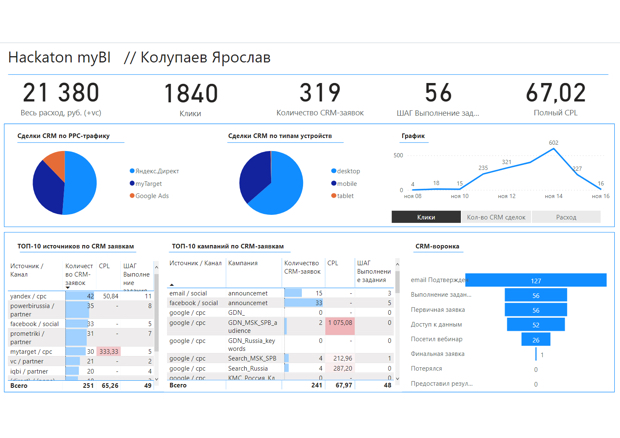
Task: Click the campaigns table scrollbar thumb
Action: coord(397,282)
